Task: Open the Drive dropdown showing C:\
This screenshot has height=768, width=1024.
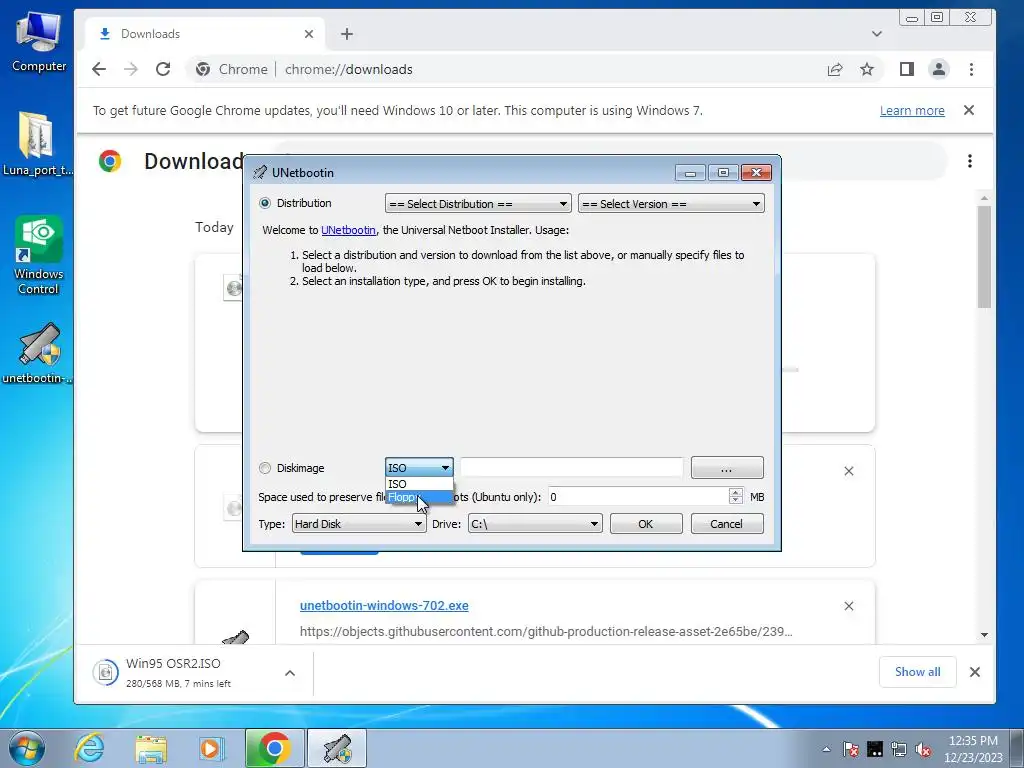Action: (535, 524)
